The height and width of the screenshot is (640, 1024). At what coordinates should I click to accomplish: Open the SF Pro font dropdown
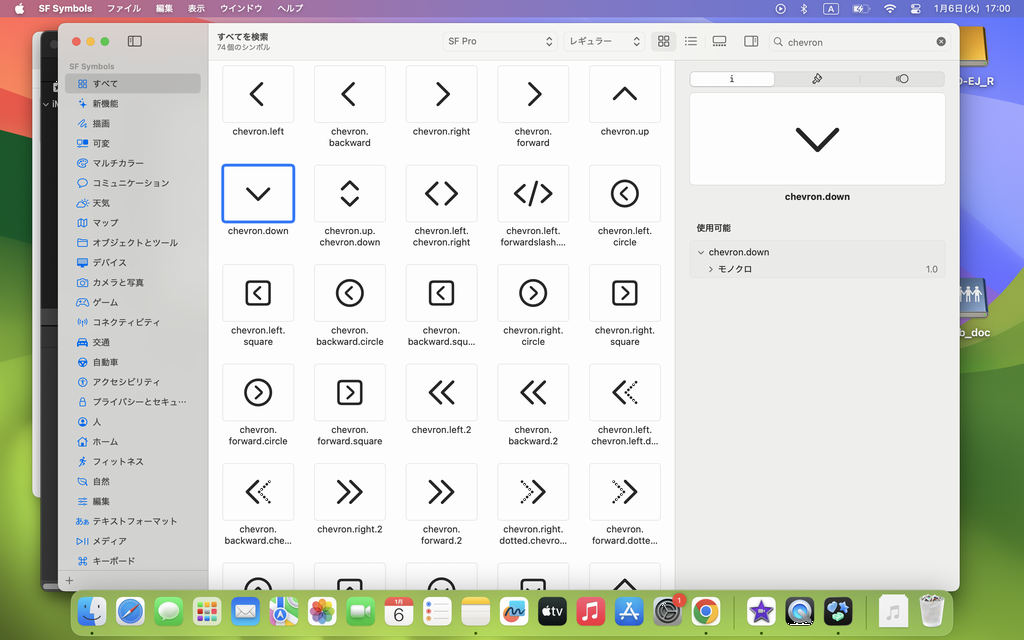tap(500, 41)
